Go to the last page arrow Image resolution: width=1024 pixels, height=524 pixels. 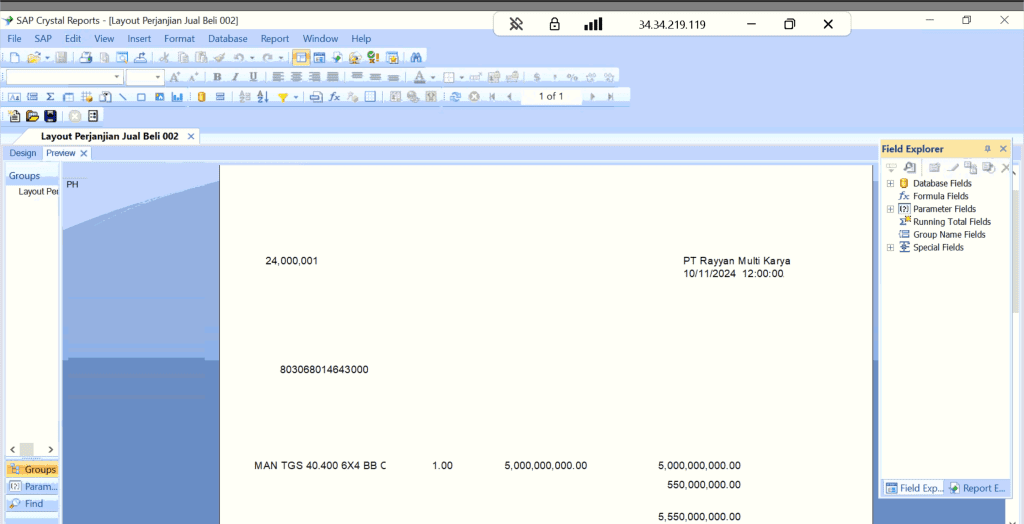tap(610, 97)
